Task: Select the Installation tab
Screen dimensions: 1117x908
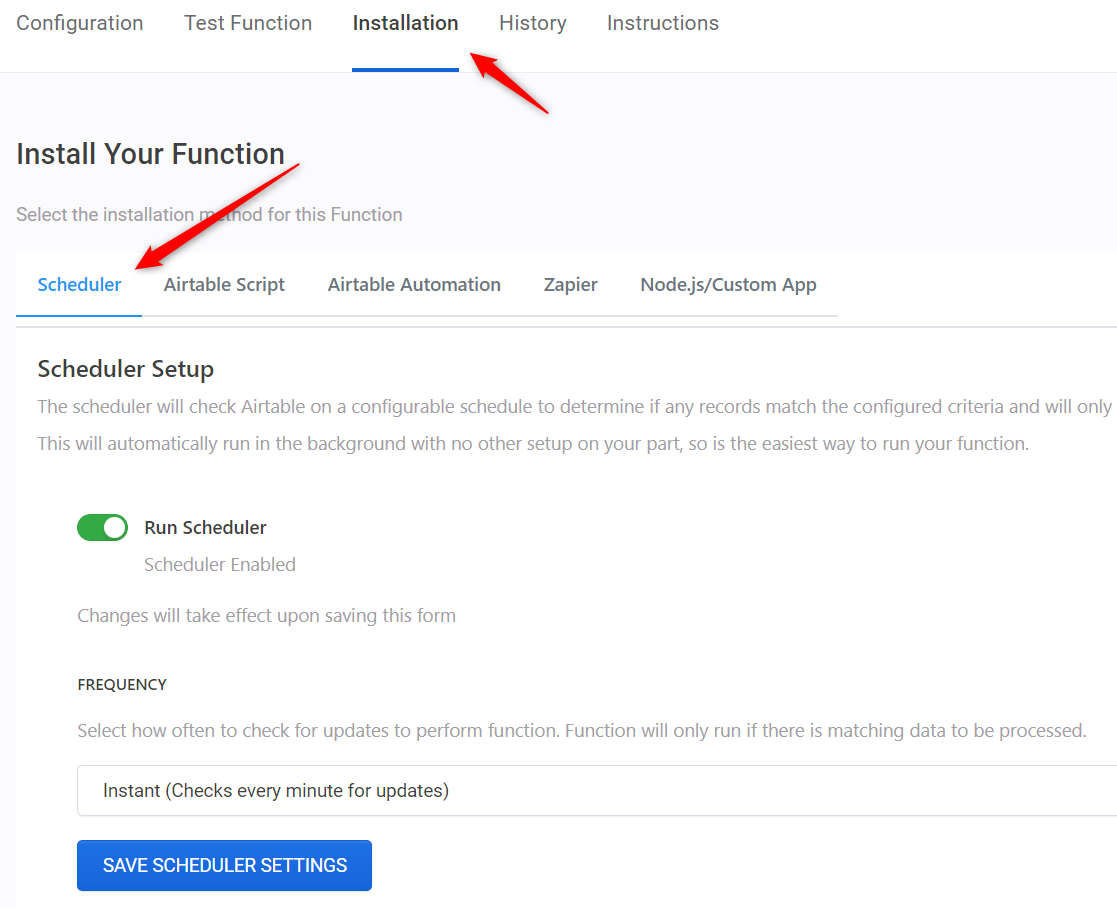Action: pos(405,23)
